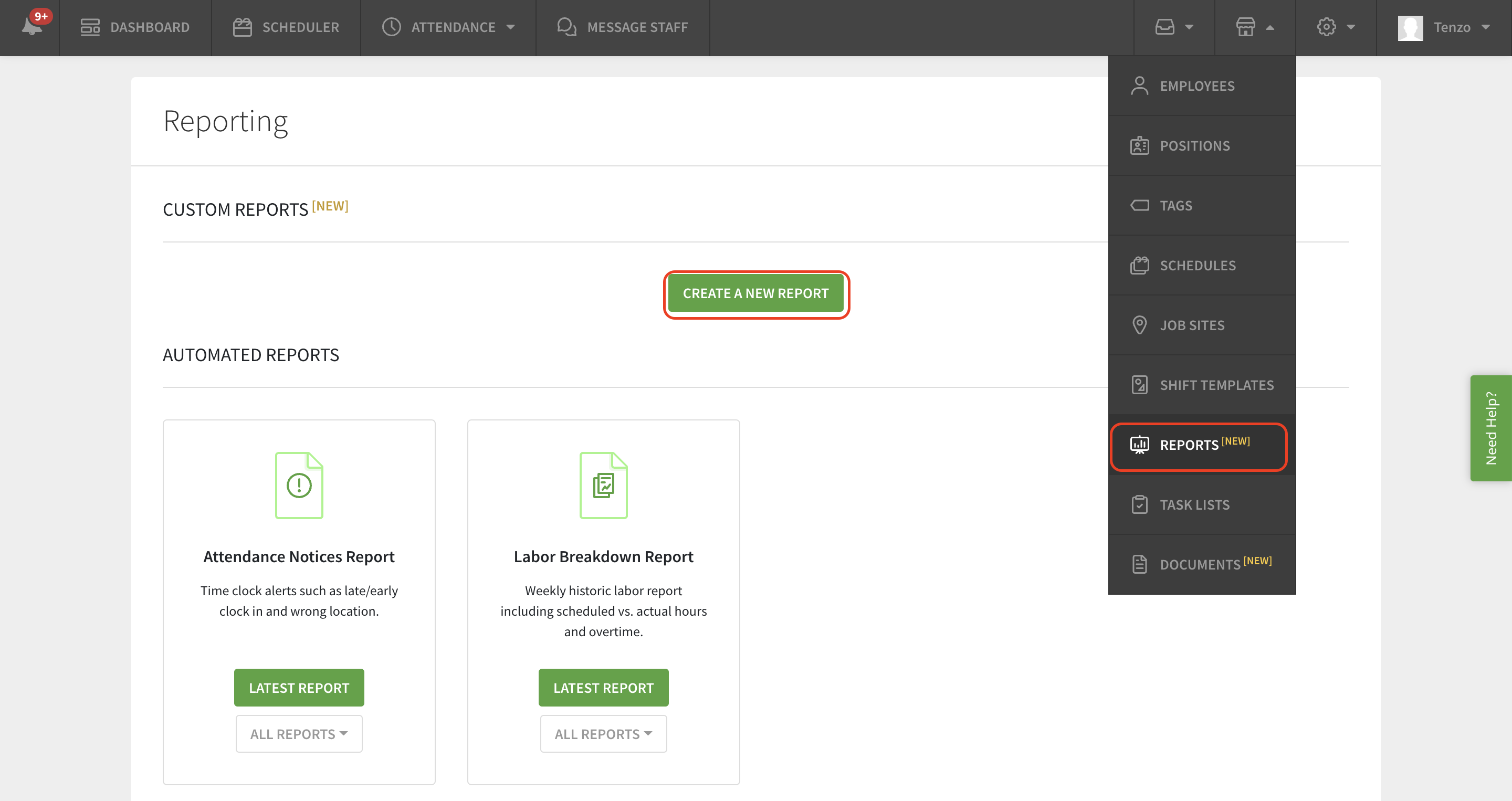Click the Reporting page title

225,122
